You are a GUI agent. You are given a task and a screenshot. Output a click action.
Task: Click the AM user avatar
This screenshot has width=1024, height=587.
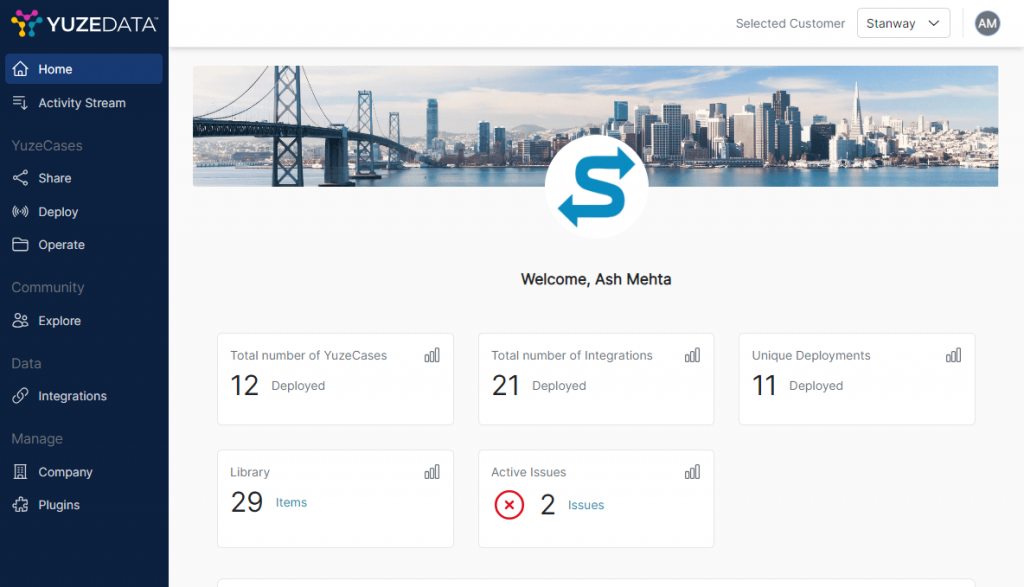click(987, 24)
